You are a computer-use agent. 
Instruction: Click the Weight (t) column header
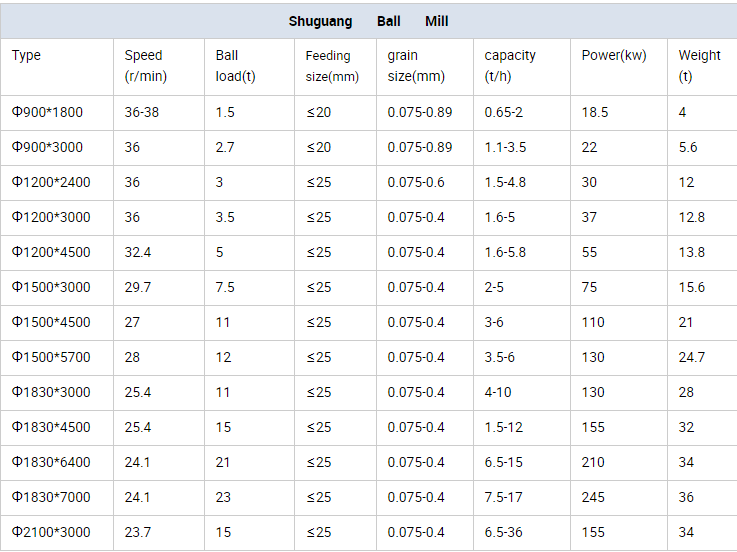699,66
